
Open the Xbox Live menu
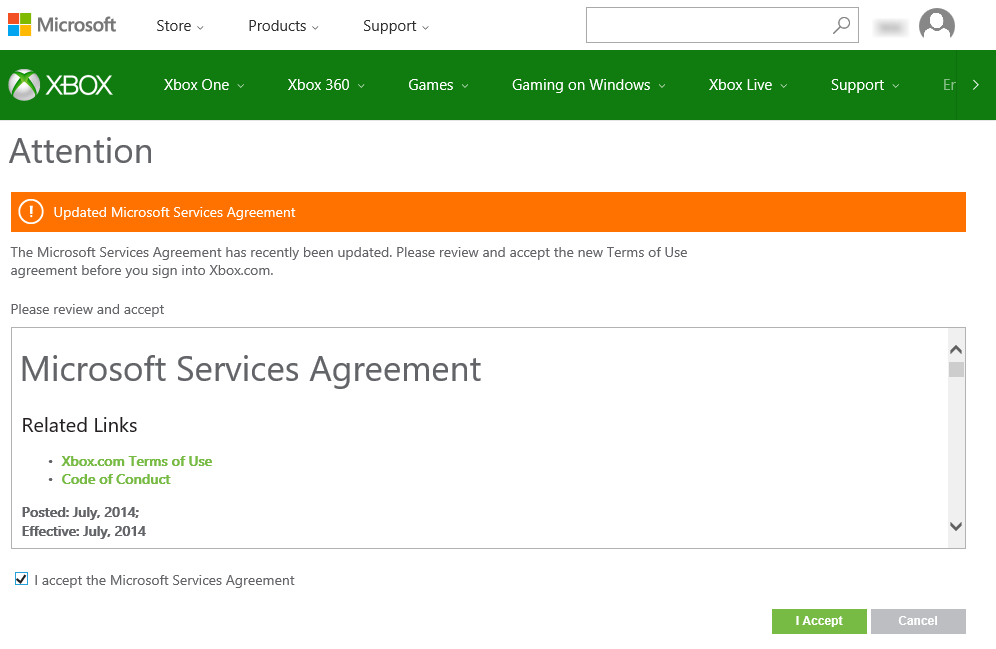coord(748,85)
